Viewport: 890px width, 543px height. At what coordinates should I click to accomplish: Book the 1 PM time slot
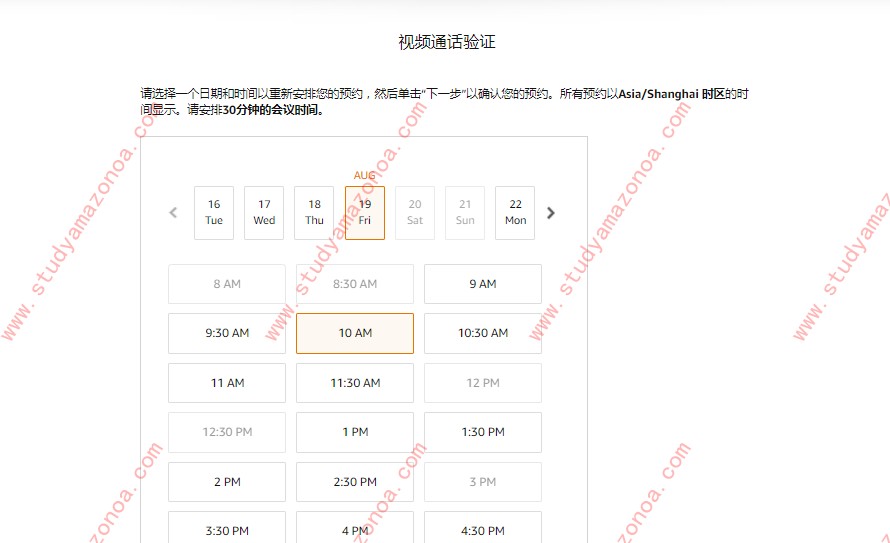click(x=355, y=432)
